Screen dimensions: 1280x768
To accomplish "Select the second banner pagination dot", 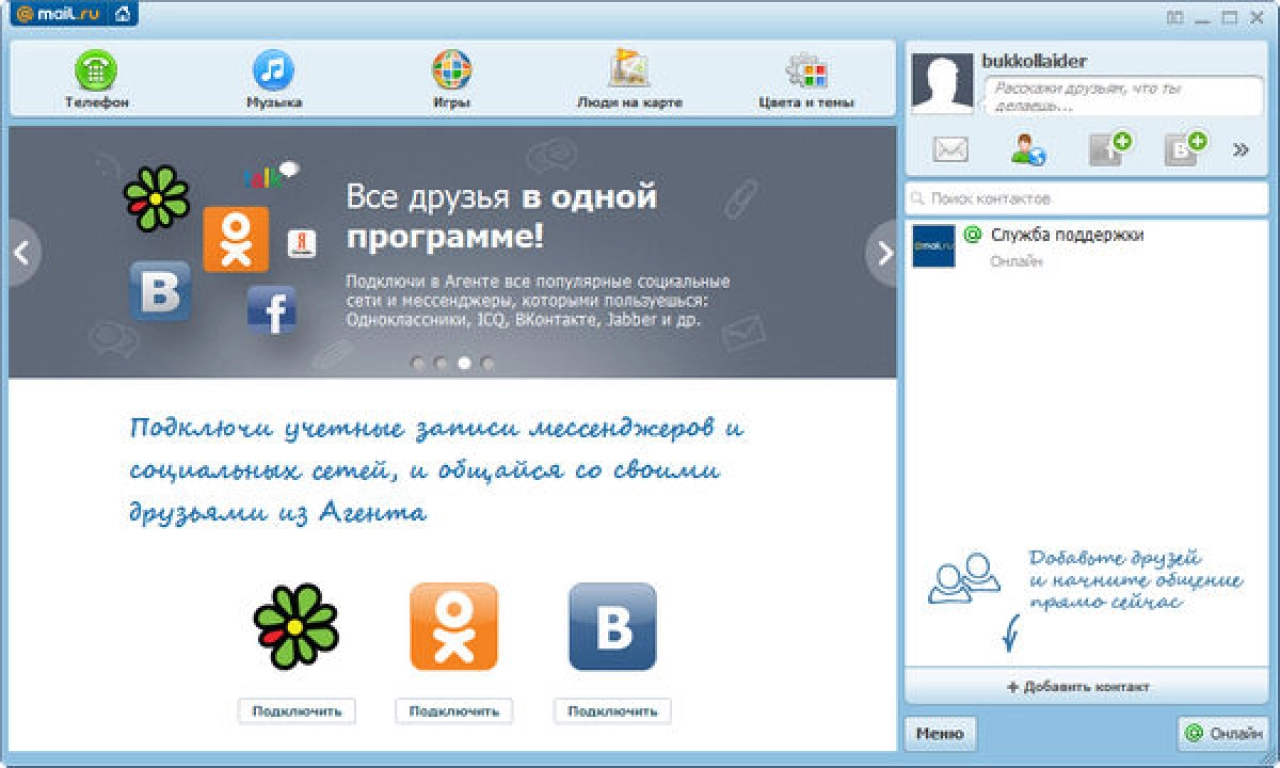I will pyautogui.click(x=441, y=363).
